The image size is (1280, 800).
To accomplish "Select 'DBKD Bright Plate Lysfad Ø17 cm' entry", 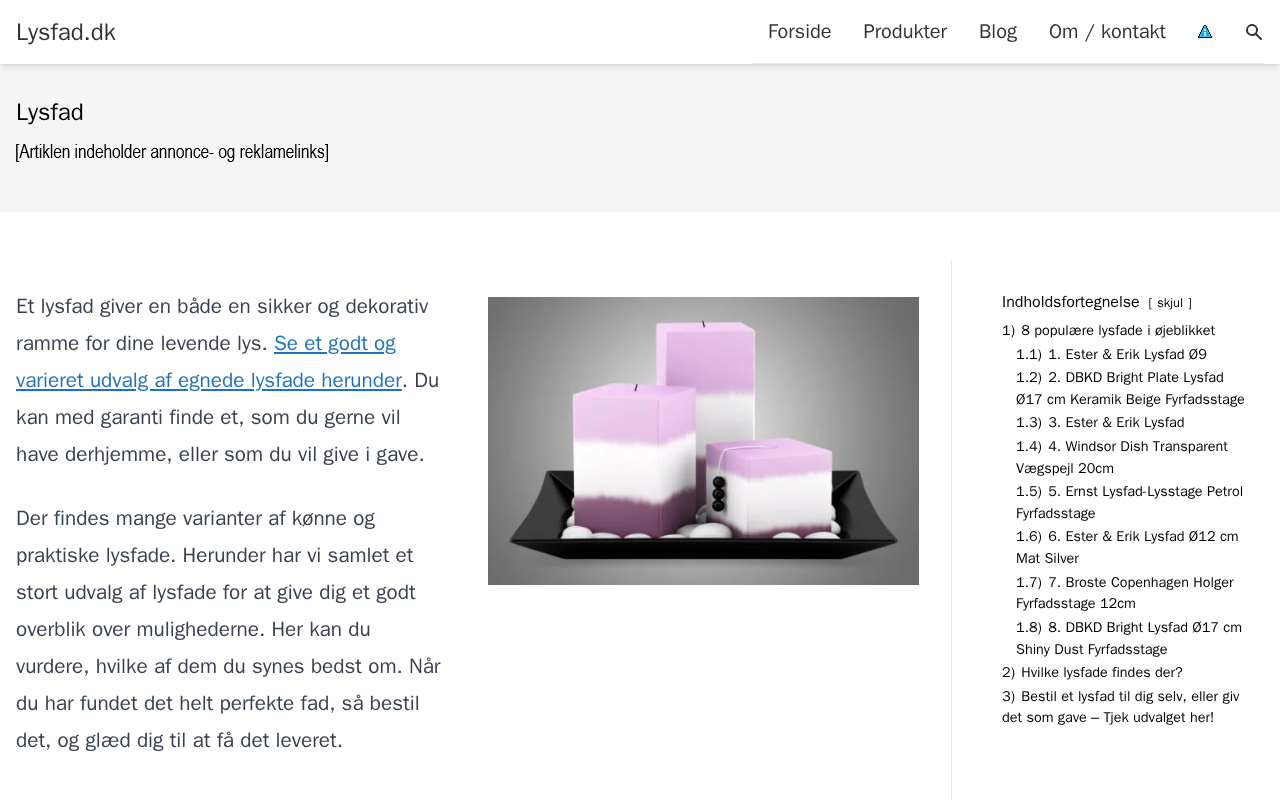I will pos(1130,388).
